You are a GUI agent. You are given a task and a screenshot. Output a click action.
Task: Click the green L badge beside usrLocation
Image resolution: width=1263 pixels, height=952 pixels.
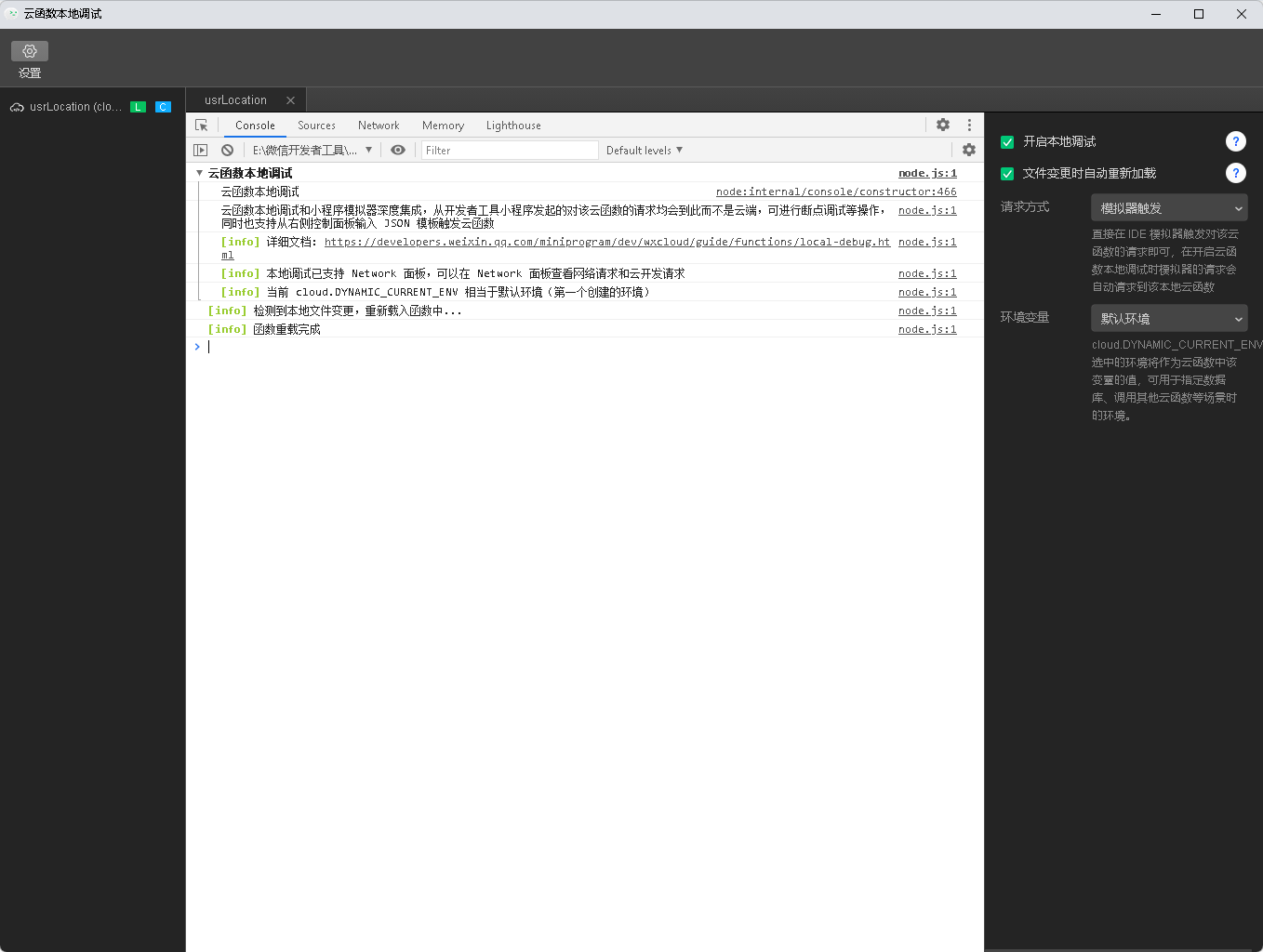[x=138, y=107]
